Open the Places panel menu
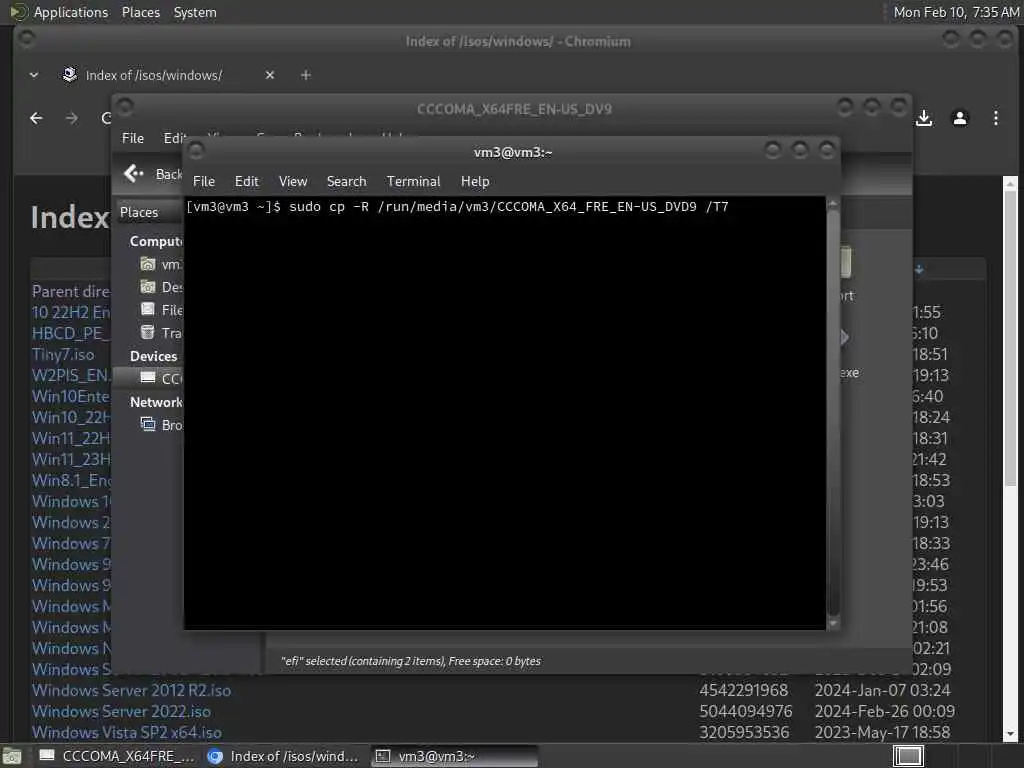Viewport: 1024px width, 768px height. click(141, 12)
